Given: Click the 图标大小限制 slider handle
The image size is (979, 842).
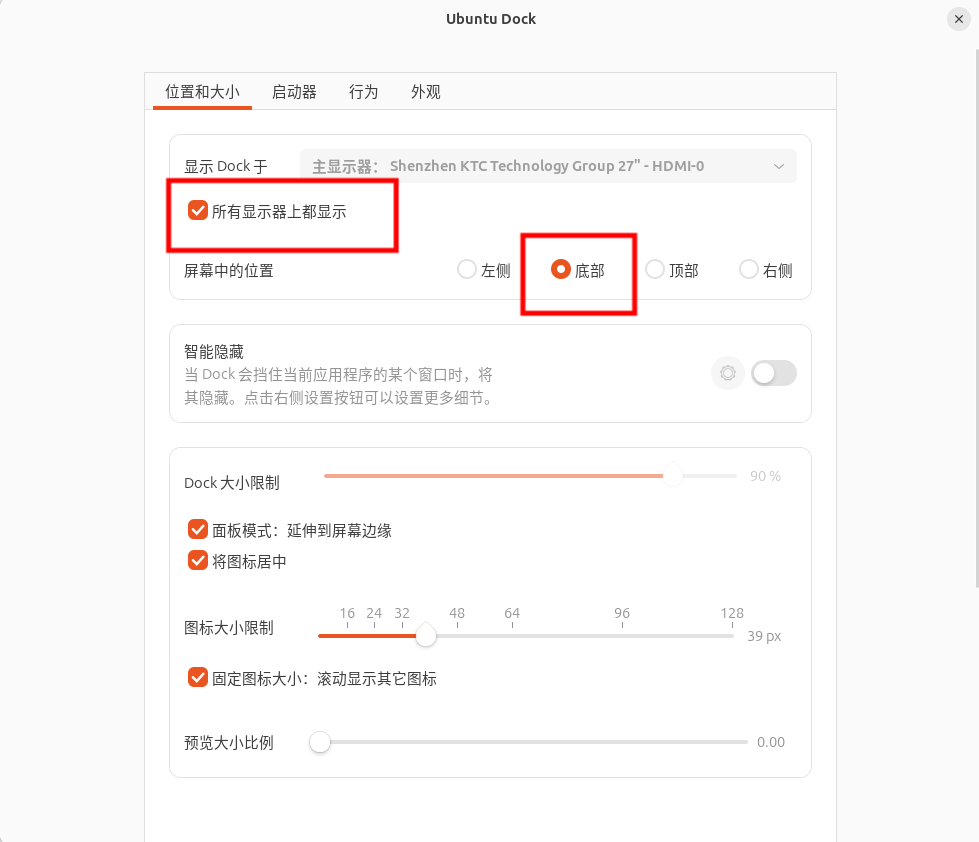Looking at the screenshot, I should (426, 635).
